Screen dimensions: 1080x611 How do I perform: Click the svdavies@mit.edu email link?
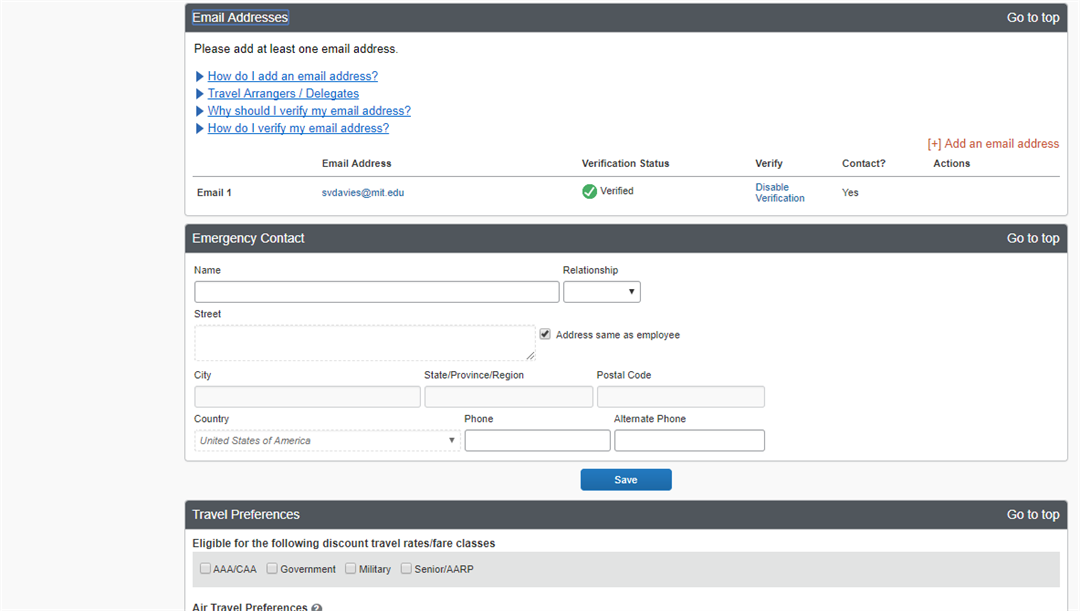click(x=362, y=192)
